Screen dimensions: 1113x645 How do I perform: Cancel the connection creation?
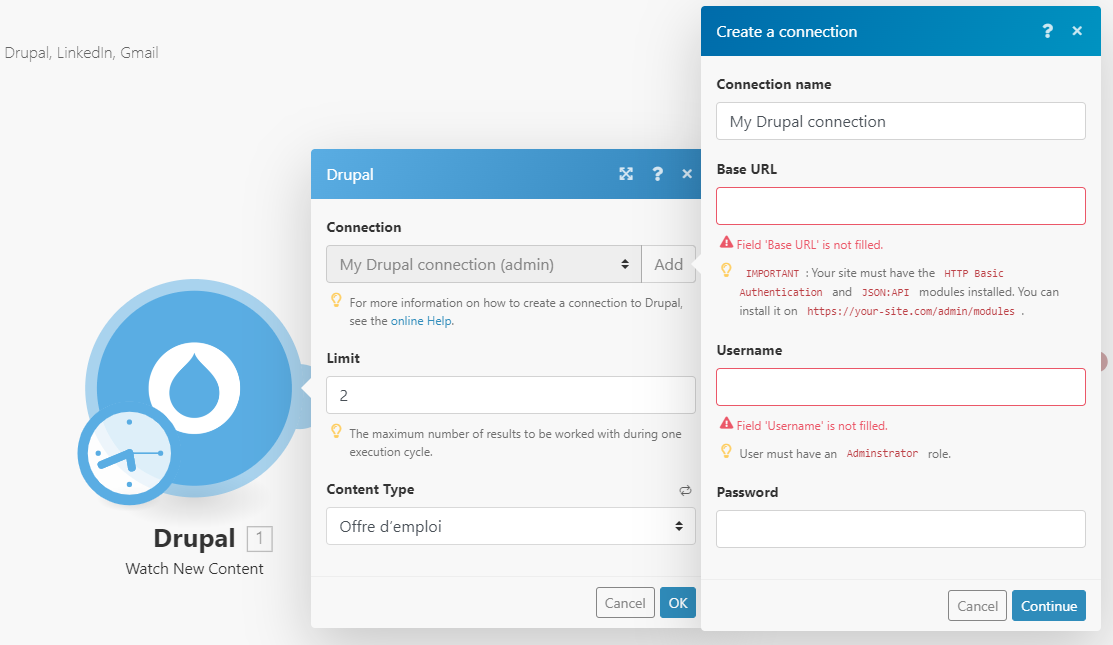(977, 605)
